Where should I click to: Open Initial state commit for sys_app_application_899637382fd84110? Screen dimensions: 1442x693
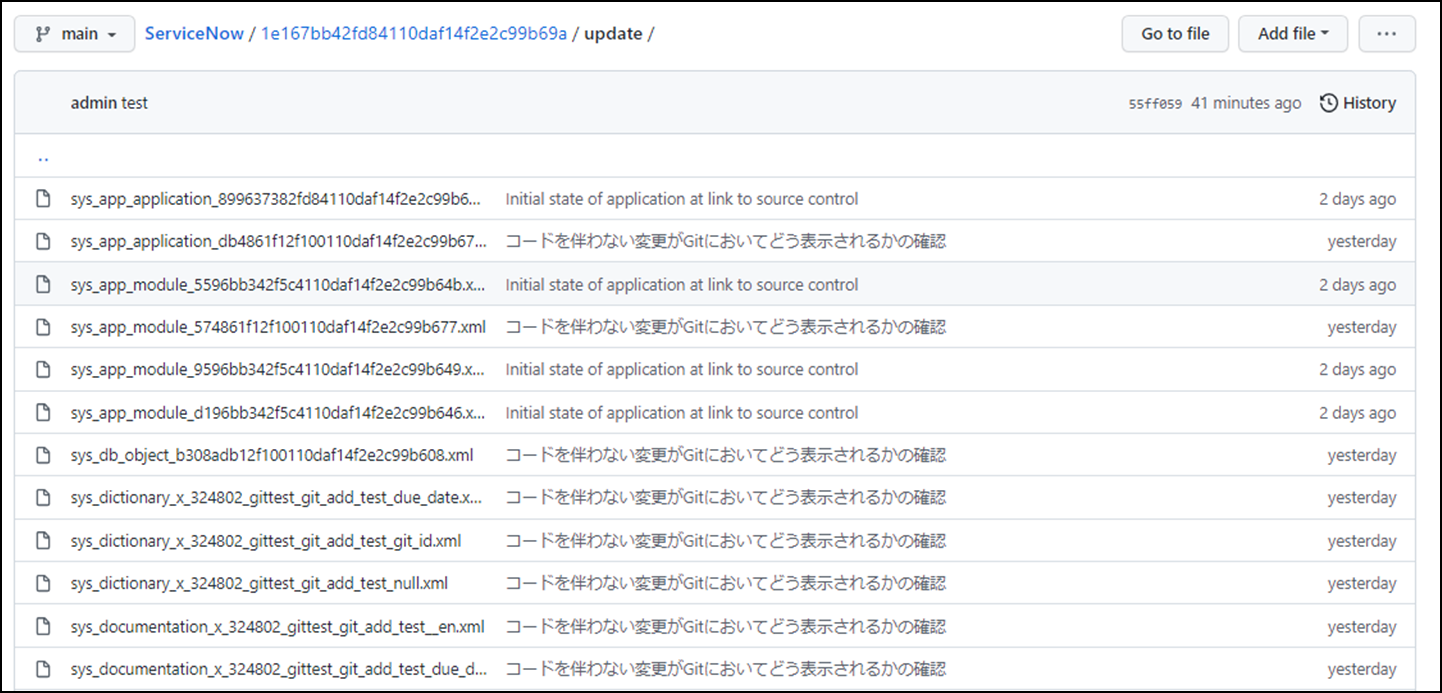coord(682,199)
